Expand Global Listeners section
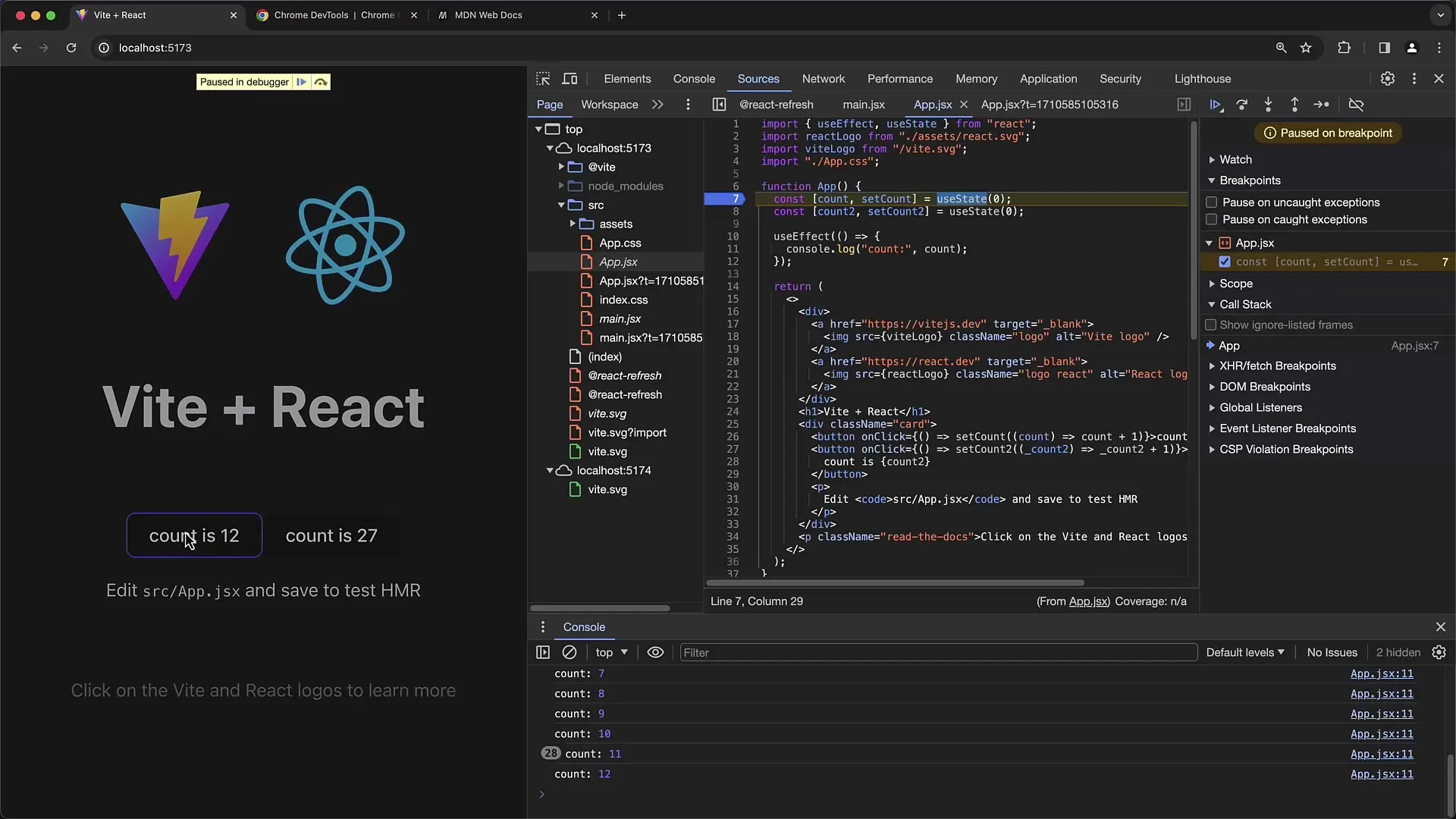The image size is (1456, 819). click(1260, 408)
